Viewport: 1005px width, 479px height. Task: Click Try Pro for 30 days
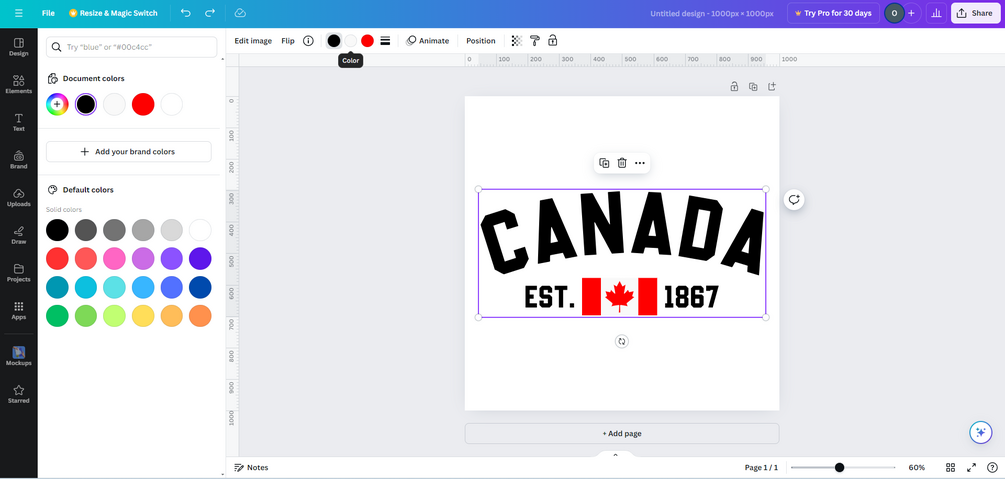point(833,13)
